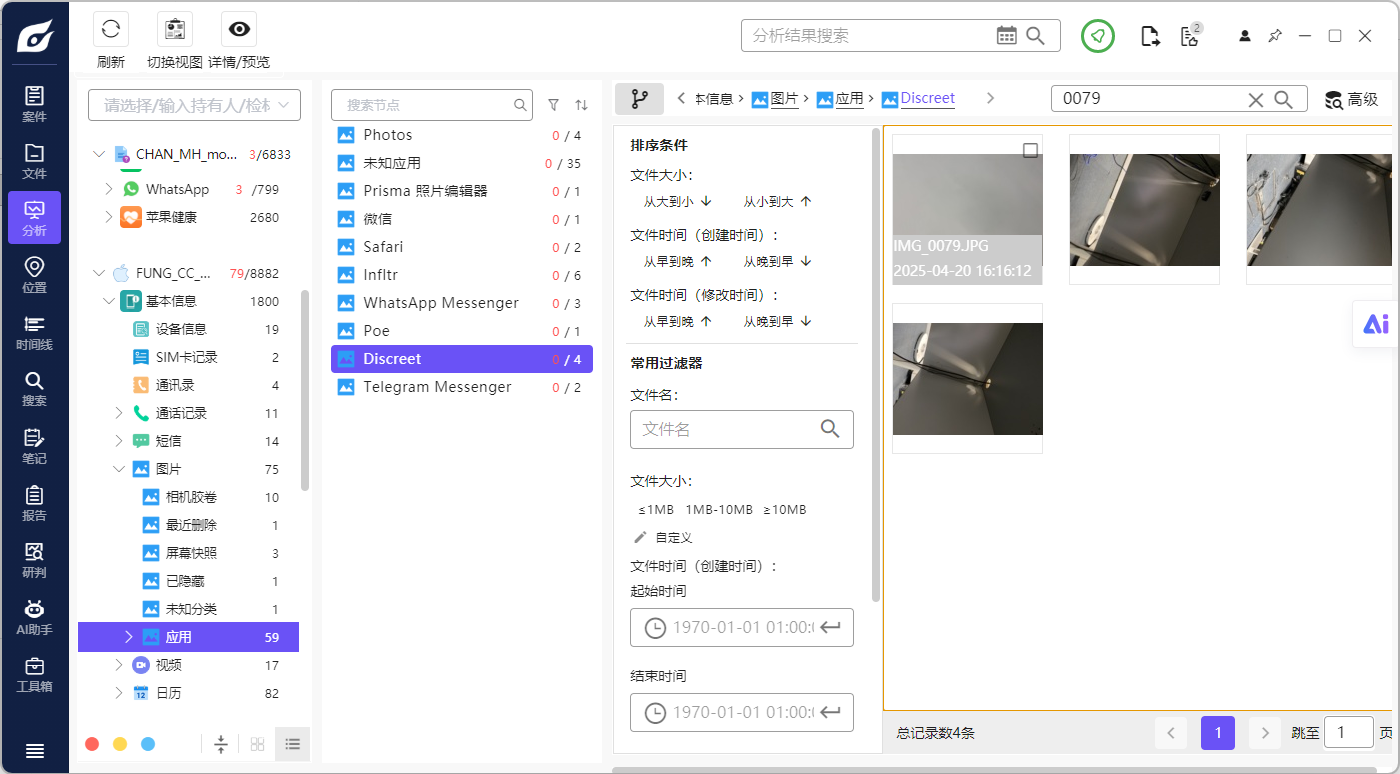Open the 持有人/检材 selection dropdown
This screenshot has width=1400, height=774.
tap(194, 104)
